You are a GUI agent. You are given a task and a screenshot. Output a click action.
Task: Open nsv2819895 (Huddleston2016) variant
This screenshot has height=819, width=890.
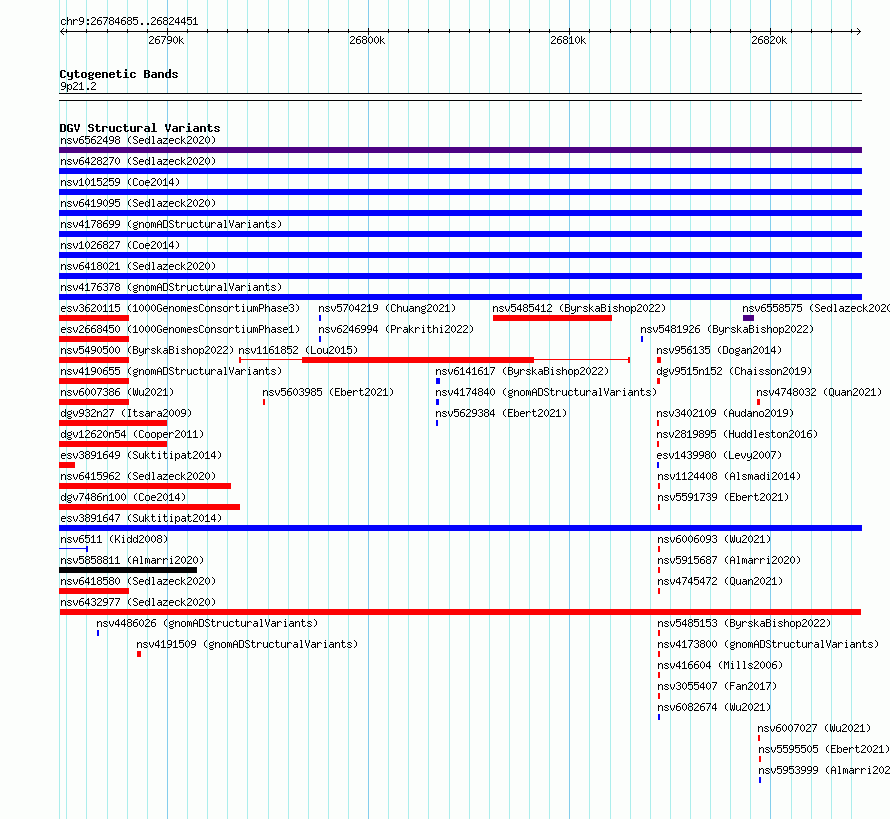[737, 434]
